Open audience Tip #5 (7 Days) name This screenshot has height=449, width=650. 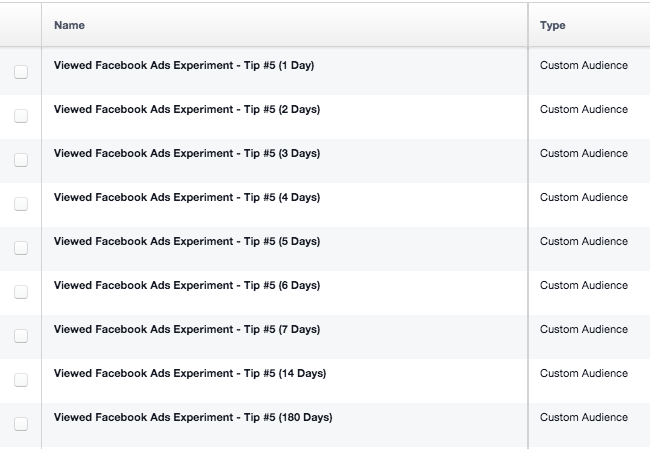pyautogui.click(x=187, y=329)
